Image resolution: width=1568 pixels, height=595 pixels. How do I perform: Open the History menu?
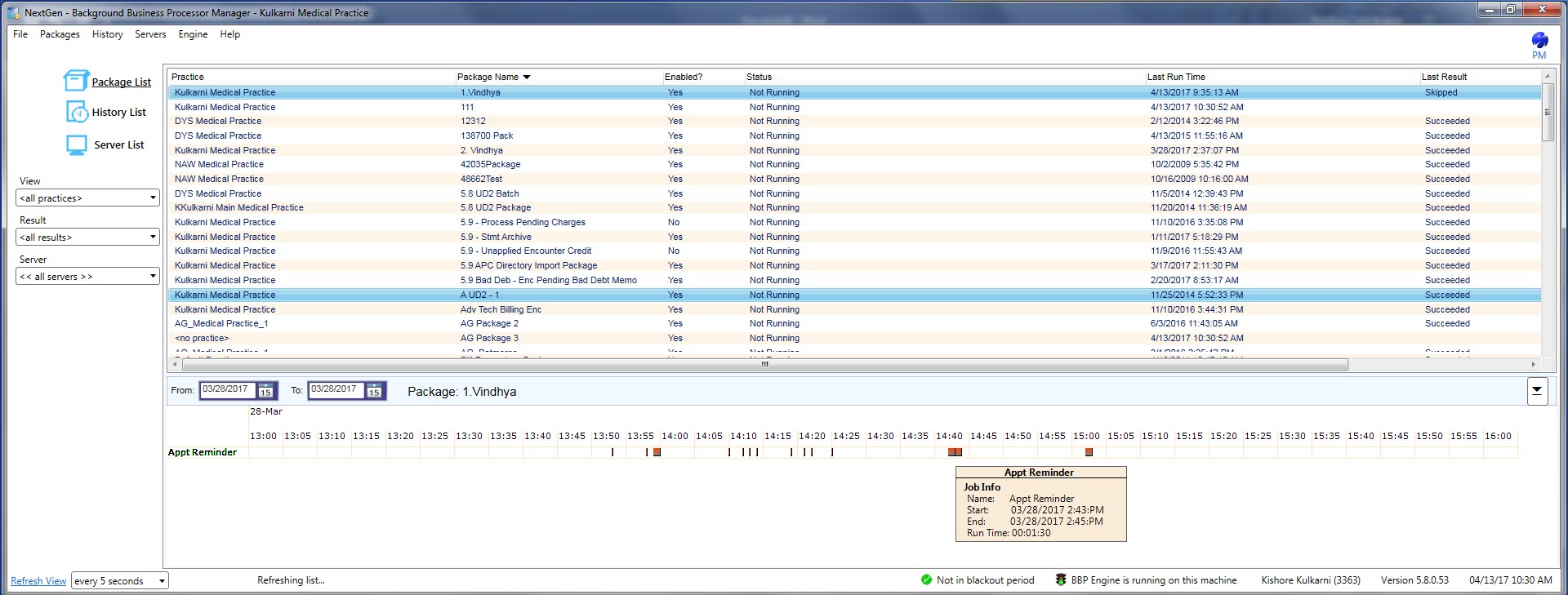tap(107, 34)
